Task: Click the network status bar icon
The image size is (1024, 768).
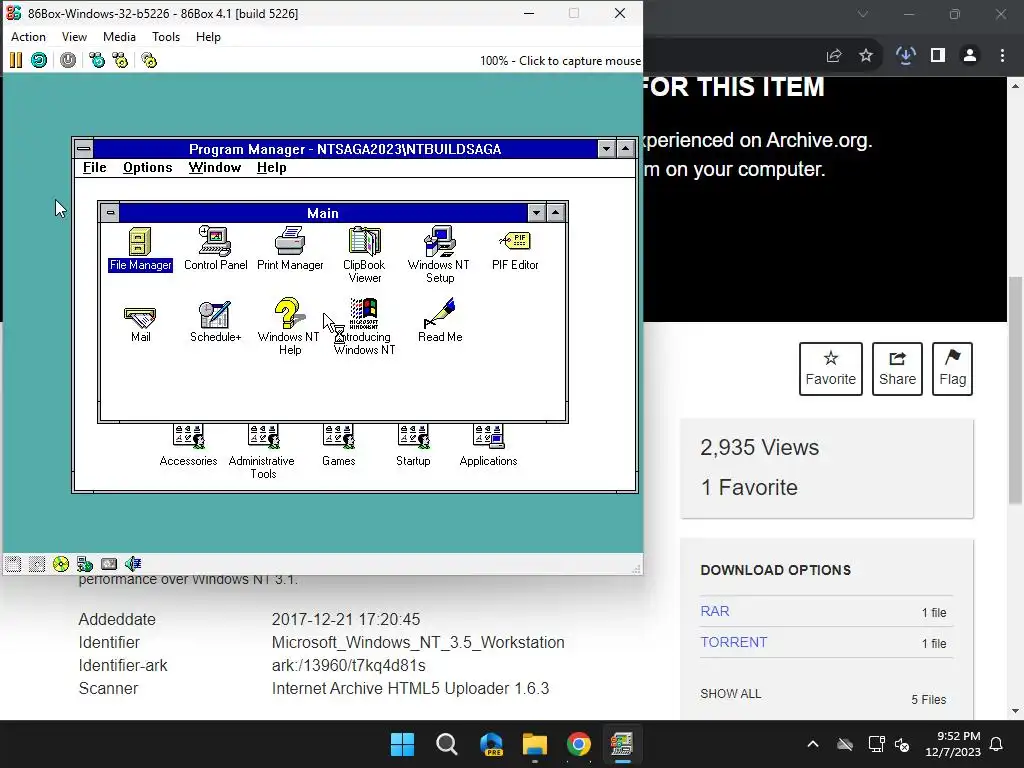Action: coord(85,564)
